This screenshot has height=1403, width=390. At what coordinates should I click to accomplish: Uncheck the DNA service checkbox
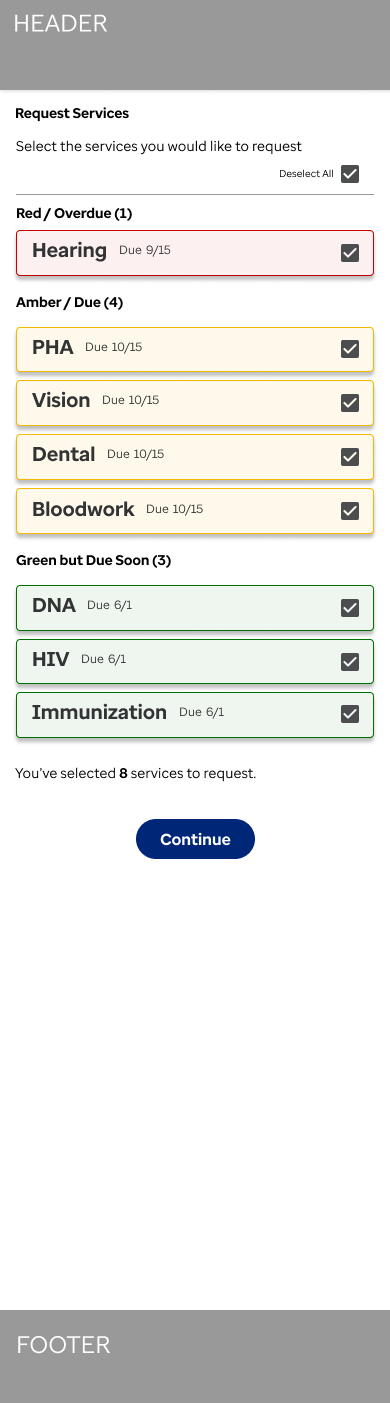pyautogui.click(x=350, y=608)
